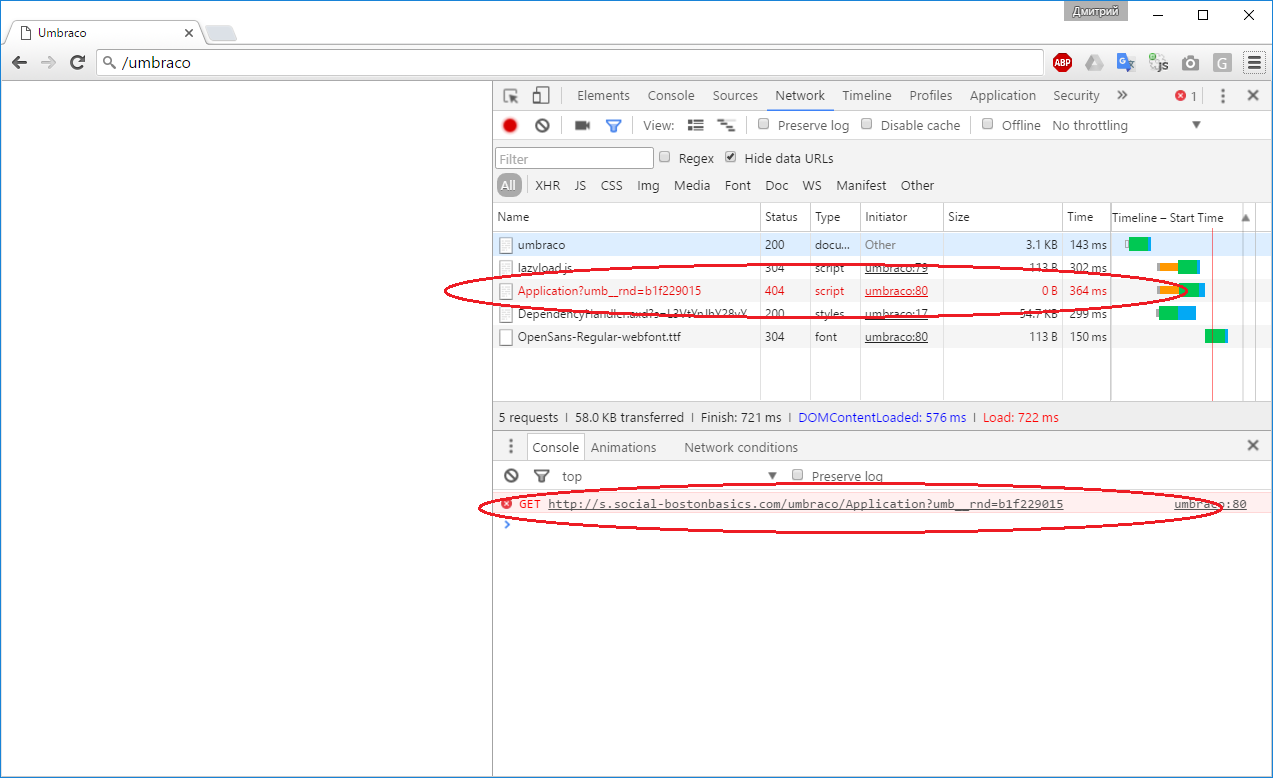This screenshot has height=778, width=1273.
Task: Focus the browser address bar
Action: [570, 63]
